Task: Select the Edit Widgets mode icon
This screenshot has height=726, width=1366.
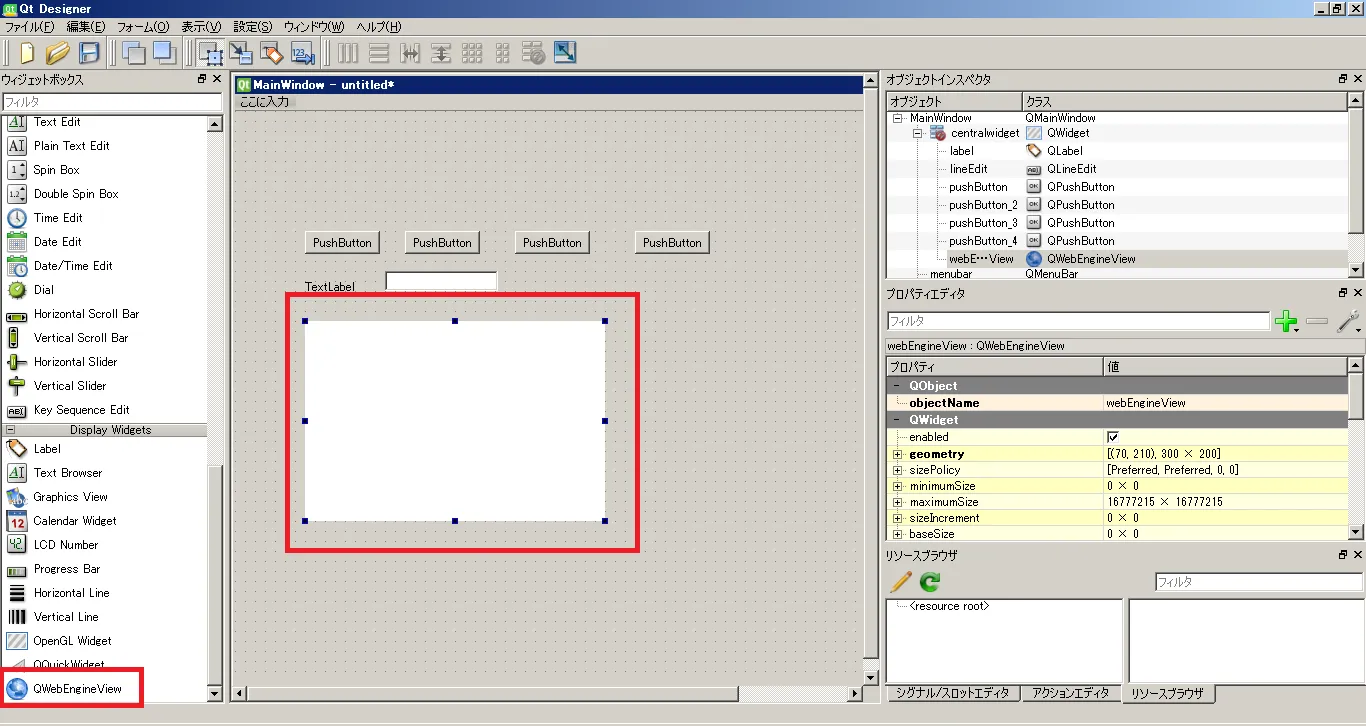Action: pyautogui.click(x=211, y=53)
